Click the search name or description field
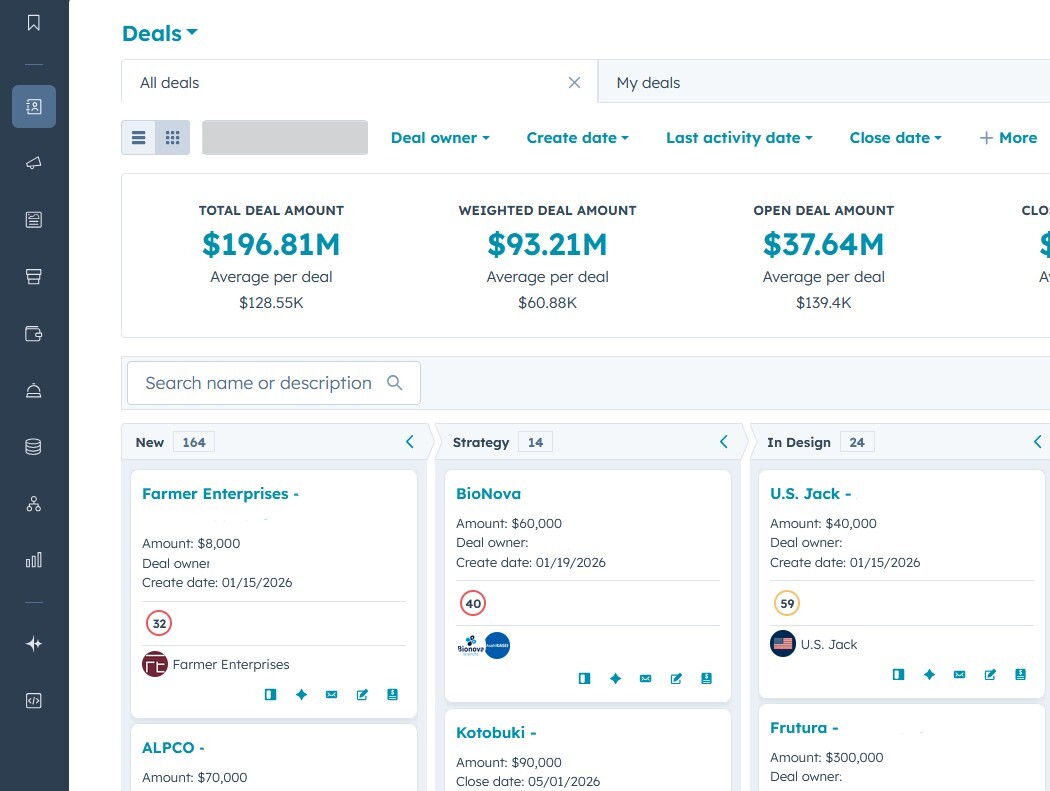1050x791 pixels. pyautogui.click(x=259, y=383)
